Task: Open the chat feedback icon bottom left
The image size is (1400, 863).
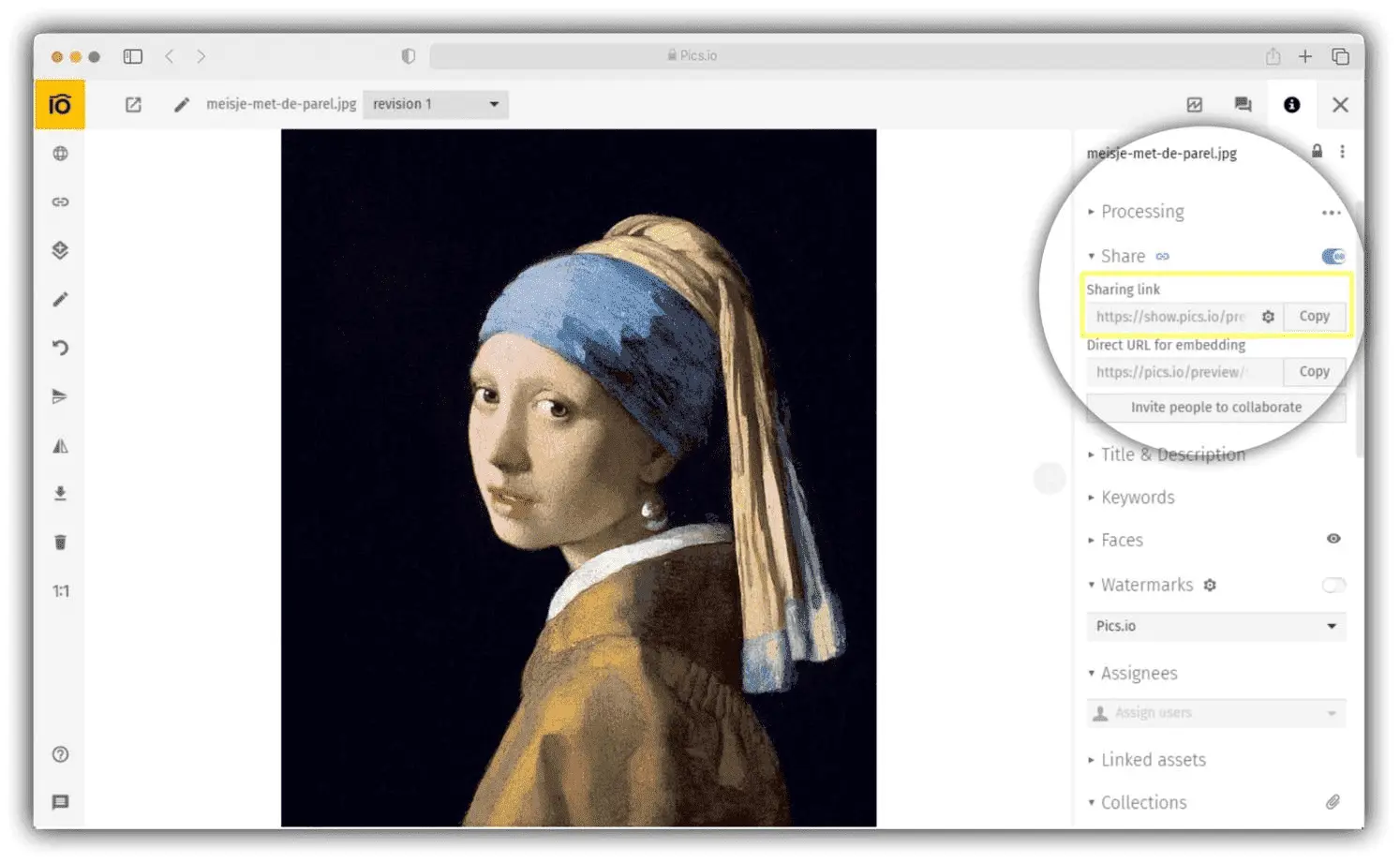Action: (x=60, y=803)
